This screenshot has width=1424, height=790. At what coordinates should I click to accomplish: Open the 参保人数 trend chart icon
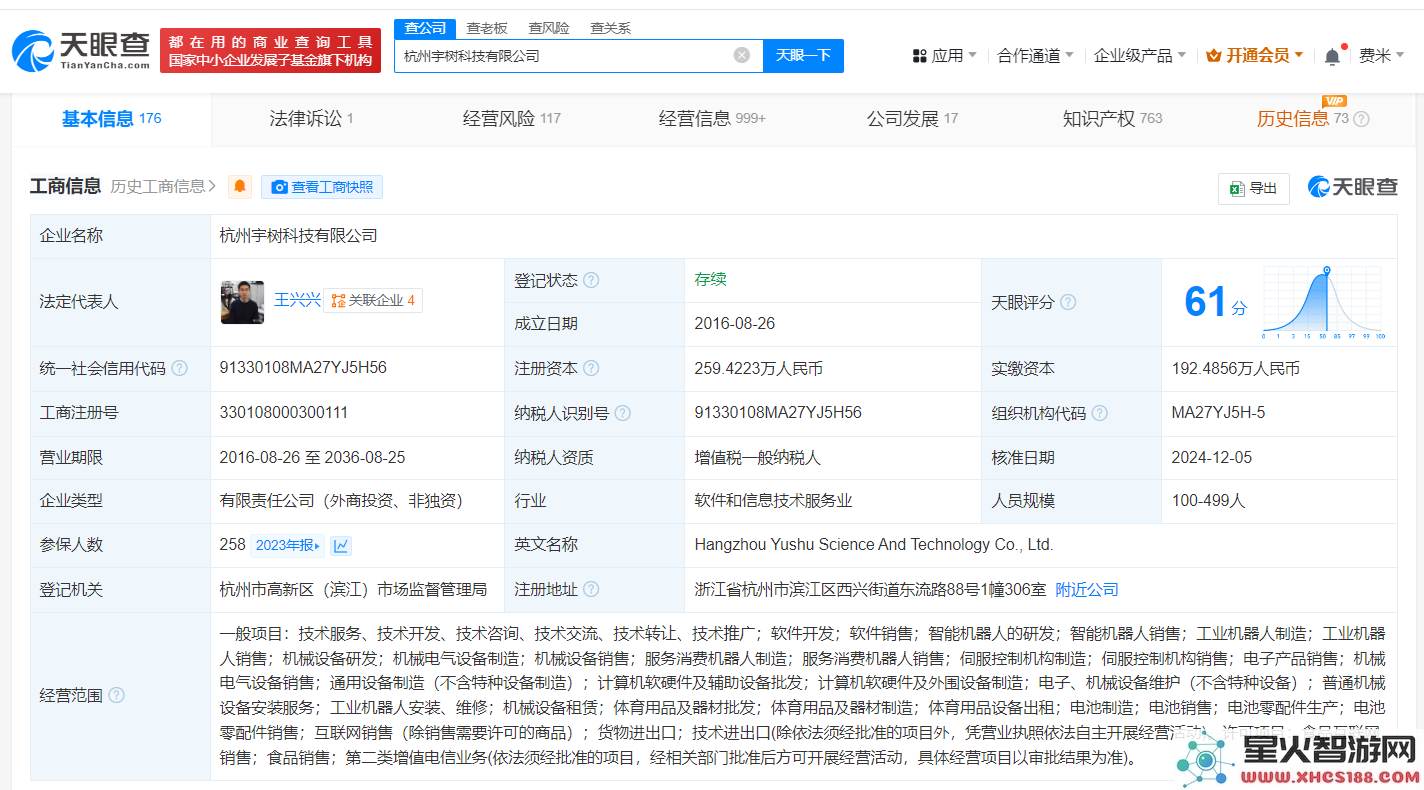pyautogui.click(x=341, y=545)
